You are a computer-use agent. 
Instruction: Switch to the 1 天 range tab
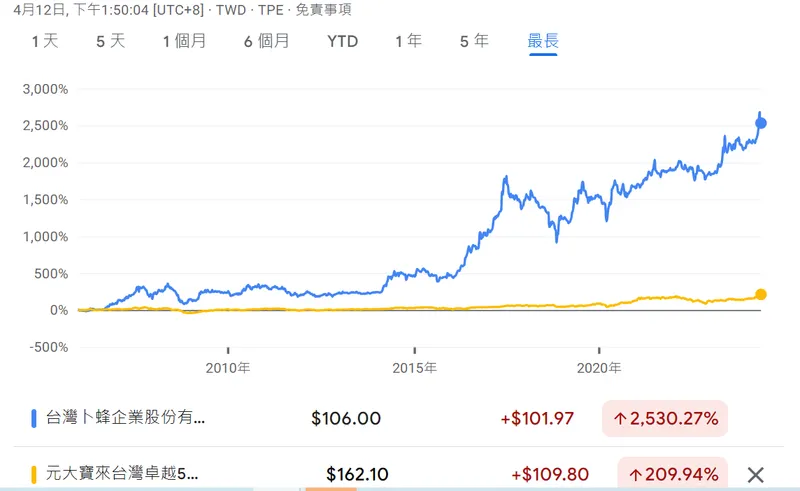[x=45, y=41]
